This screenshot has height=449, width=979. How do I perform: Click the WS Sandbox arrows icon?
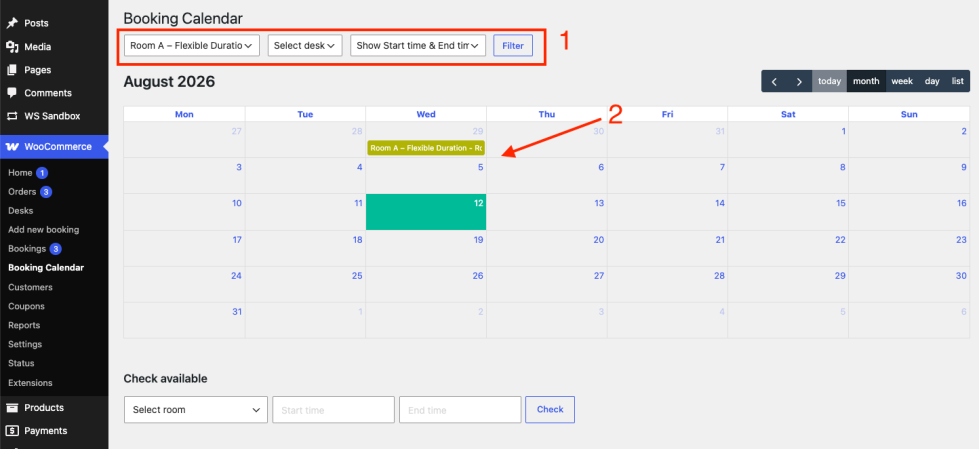click(x=12, y=116)
